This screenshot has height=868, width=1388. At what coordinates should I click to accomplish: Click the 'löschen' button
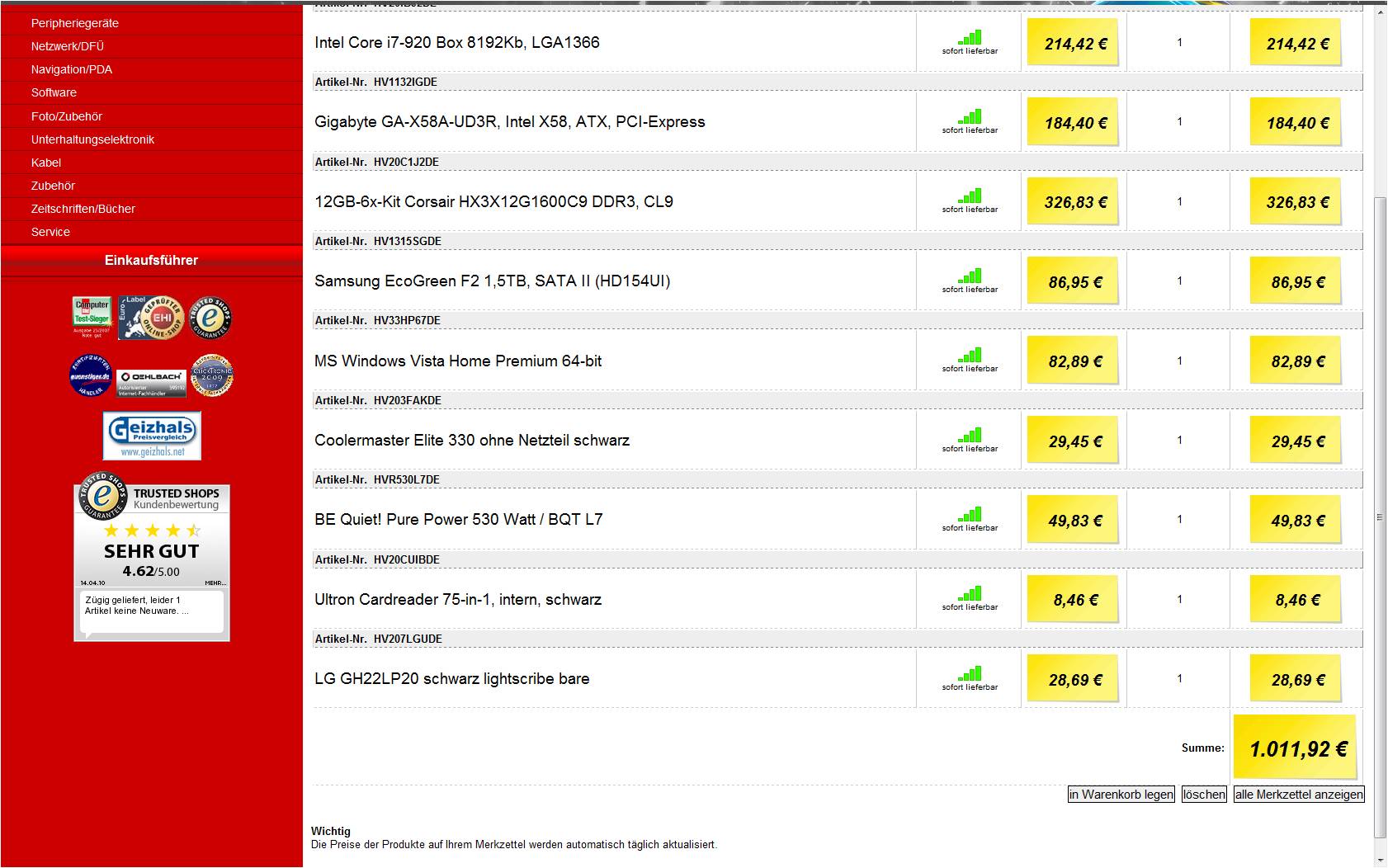1204,795
